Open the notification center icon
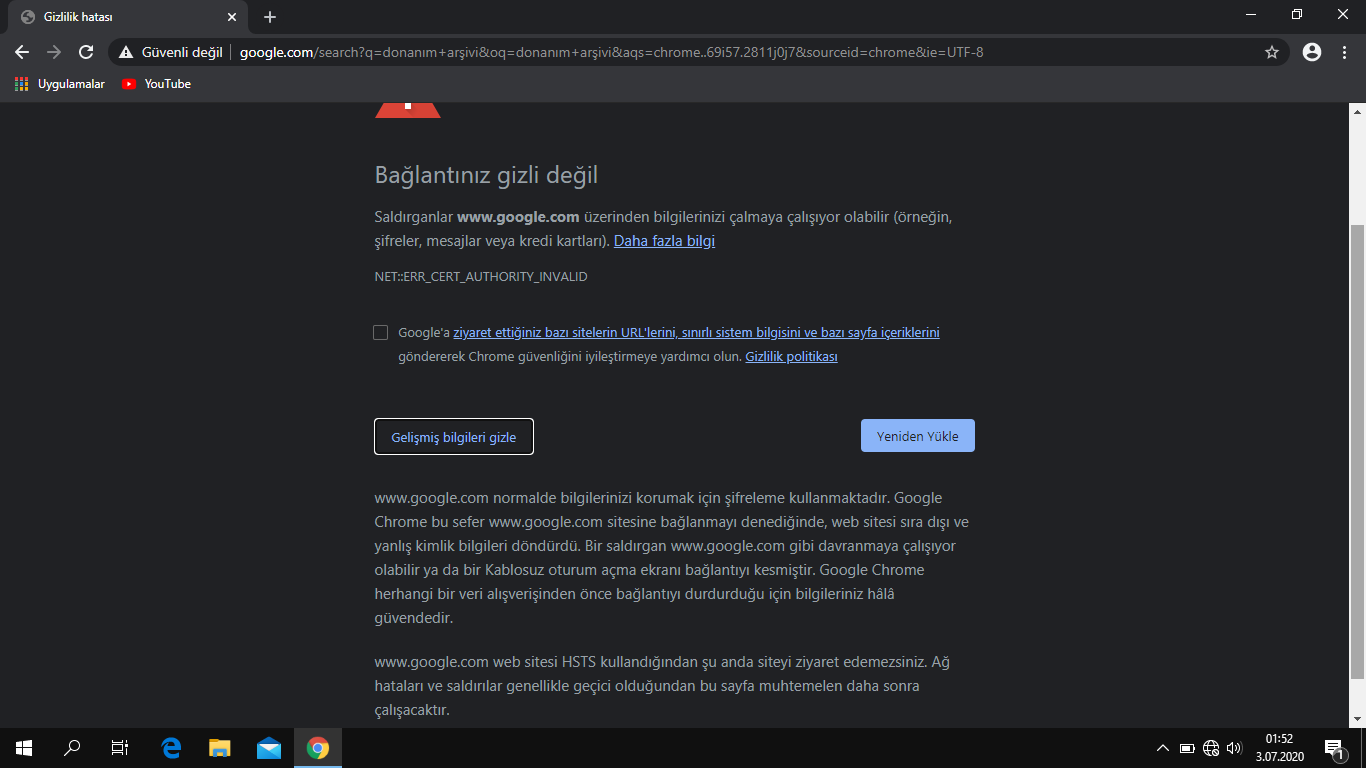This screenshot has width=1366, height=768. (1334, 748)
